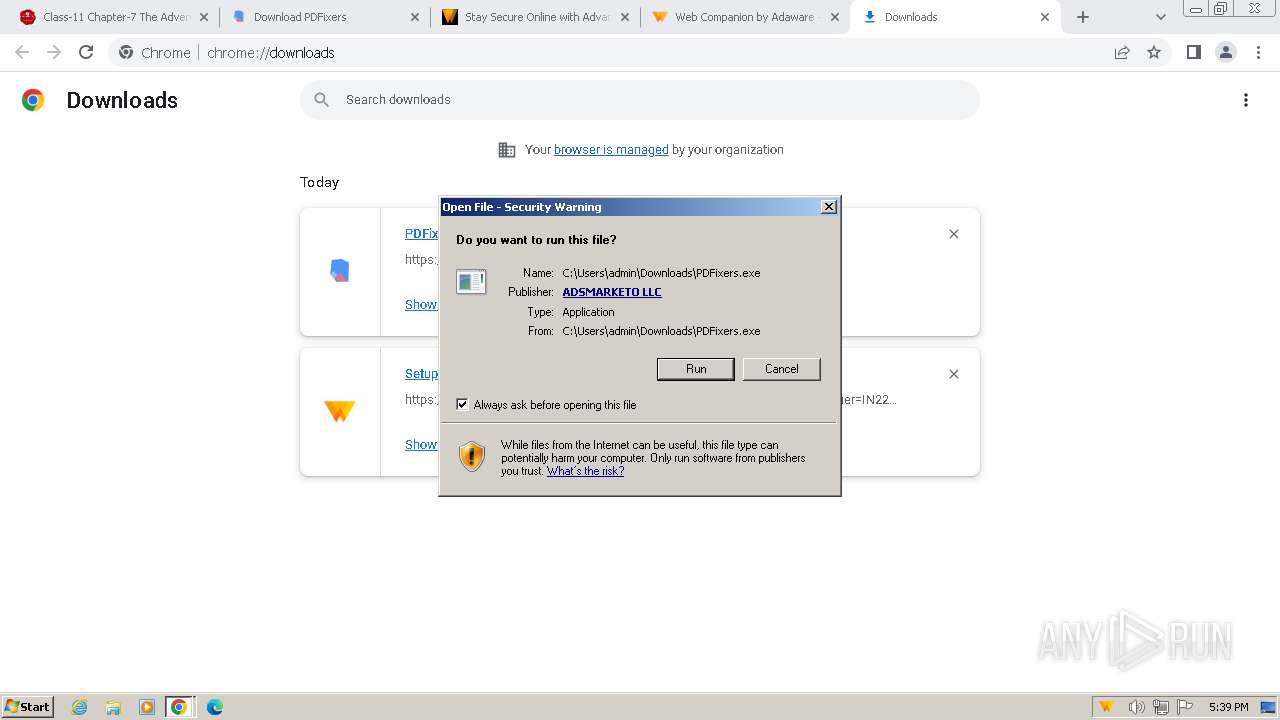The height and width of the screenshot is (720, 1280).
Task: Bookmark this page with star icon
Action: (1154, 52)
